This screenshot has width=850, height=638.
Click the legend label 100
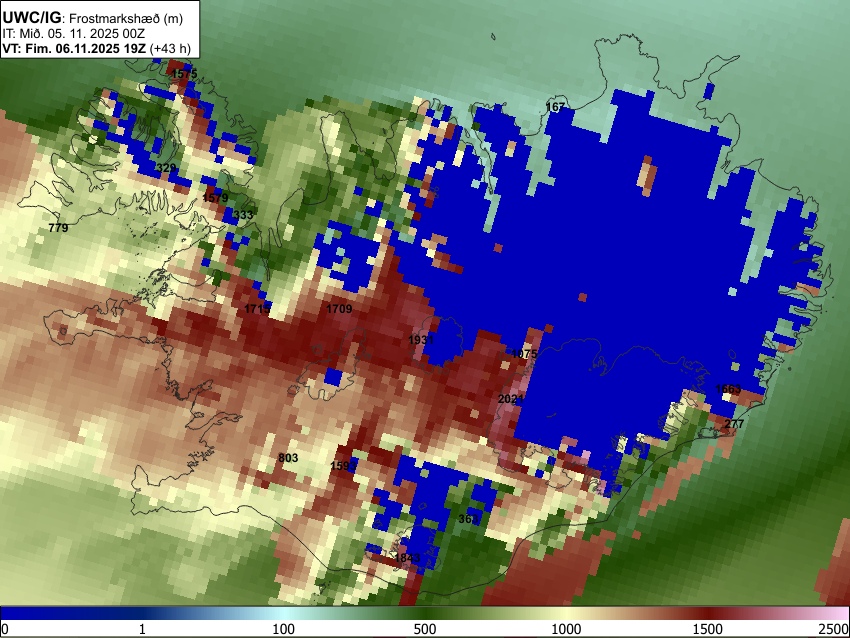click(284, 629)
